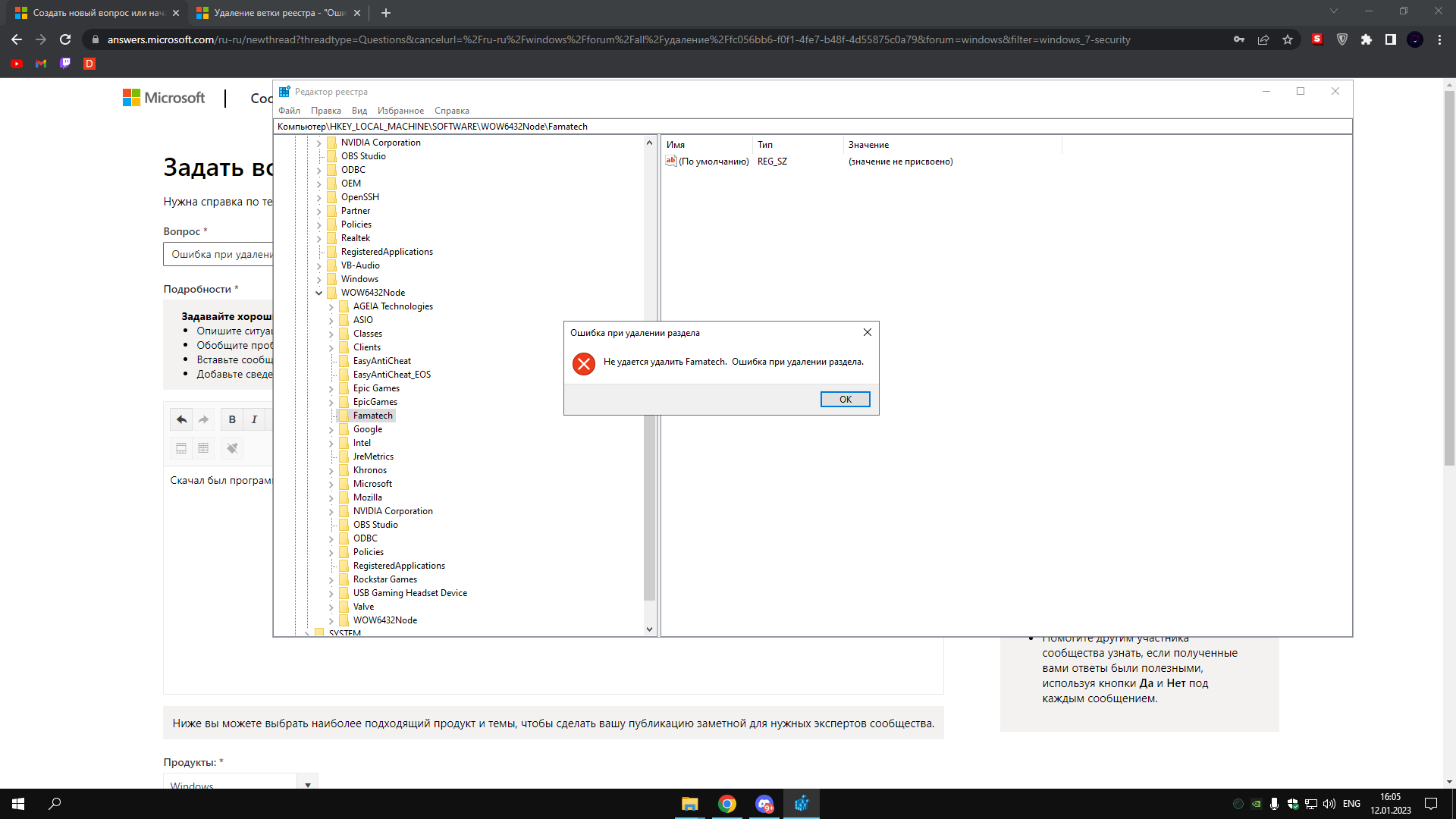Open Registry Editor taskbar icon
The height and width of the screenshot is (819, 1456).
pos(801,804)
